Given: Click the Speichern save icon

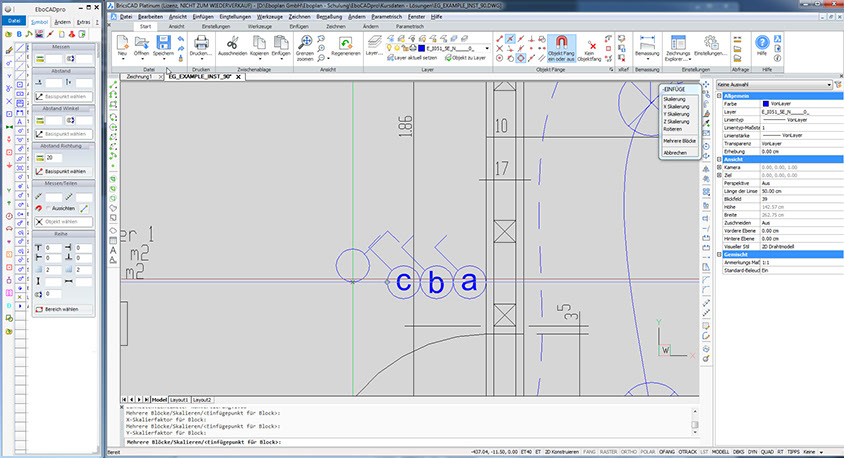Looking at the screenshot, I should point(166,43).
